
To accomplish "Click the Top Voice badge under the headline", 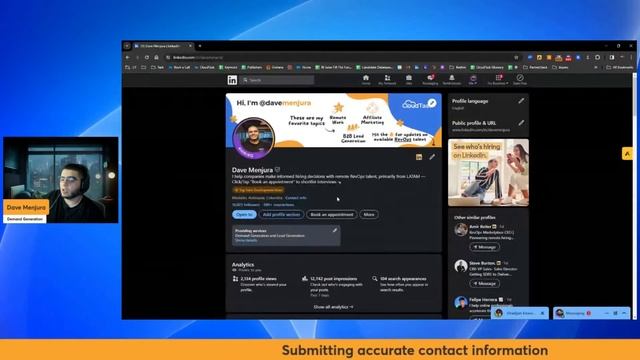I will [258, 190].
